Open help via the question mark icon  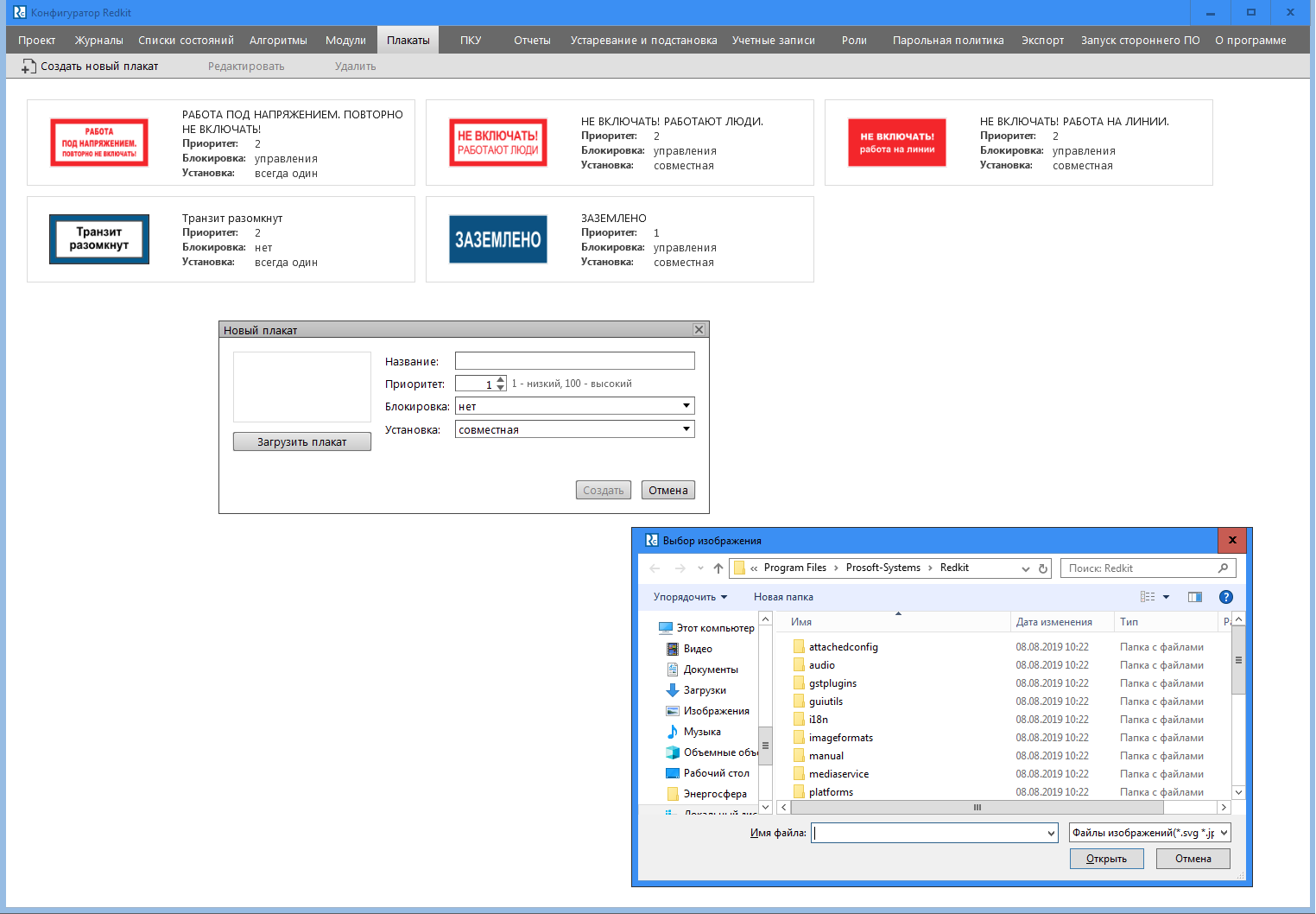pos(1225,596)
